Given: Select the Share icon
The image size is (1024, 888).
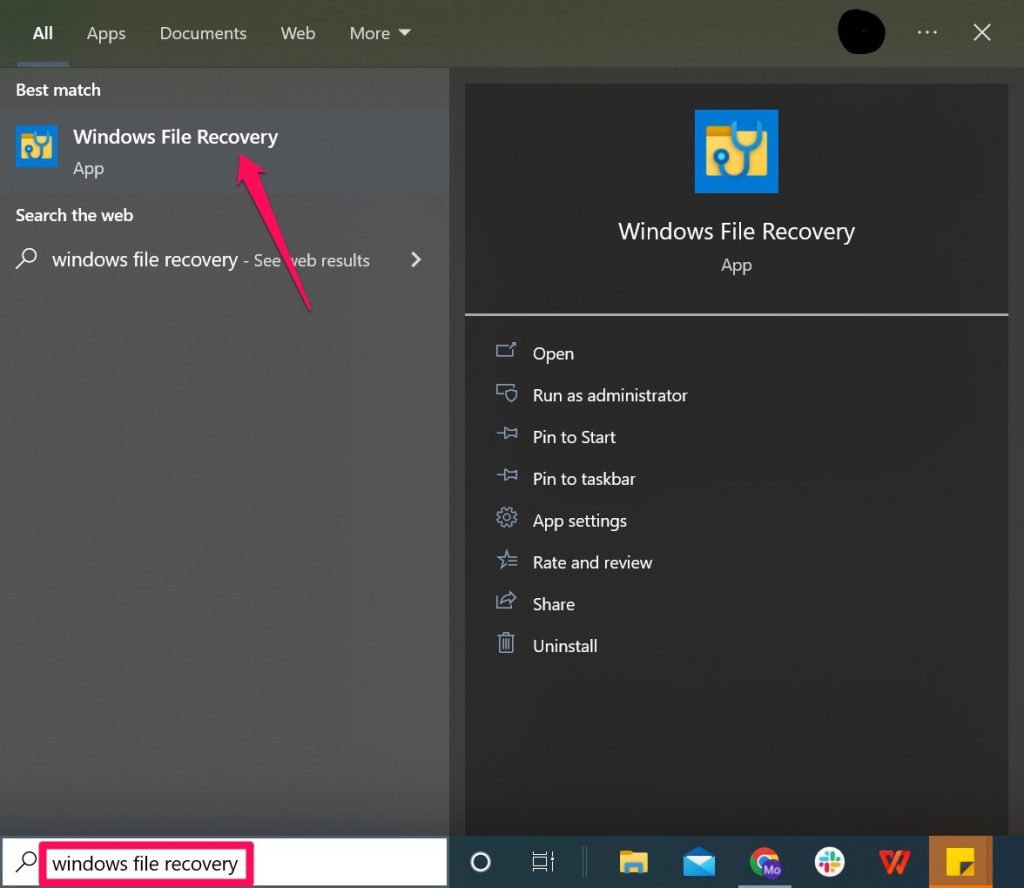Looking at the screenshot, I should [505, 603].
